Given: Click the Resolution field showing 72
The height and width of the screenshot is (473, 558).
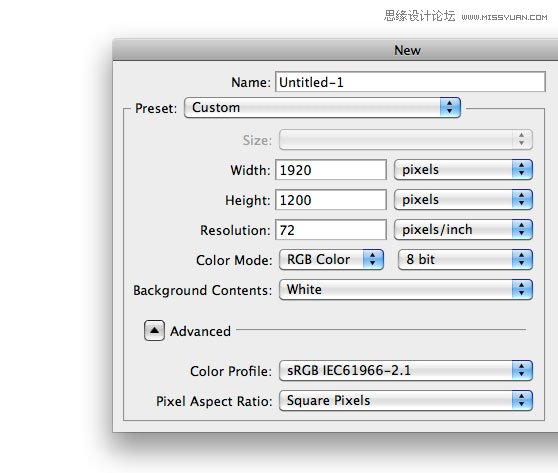Looking at the screenshot, I should tap(331, 230).
